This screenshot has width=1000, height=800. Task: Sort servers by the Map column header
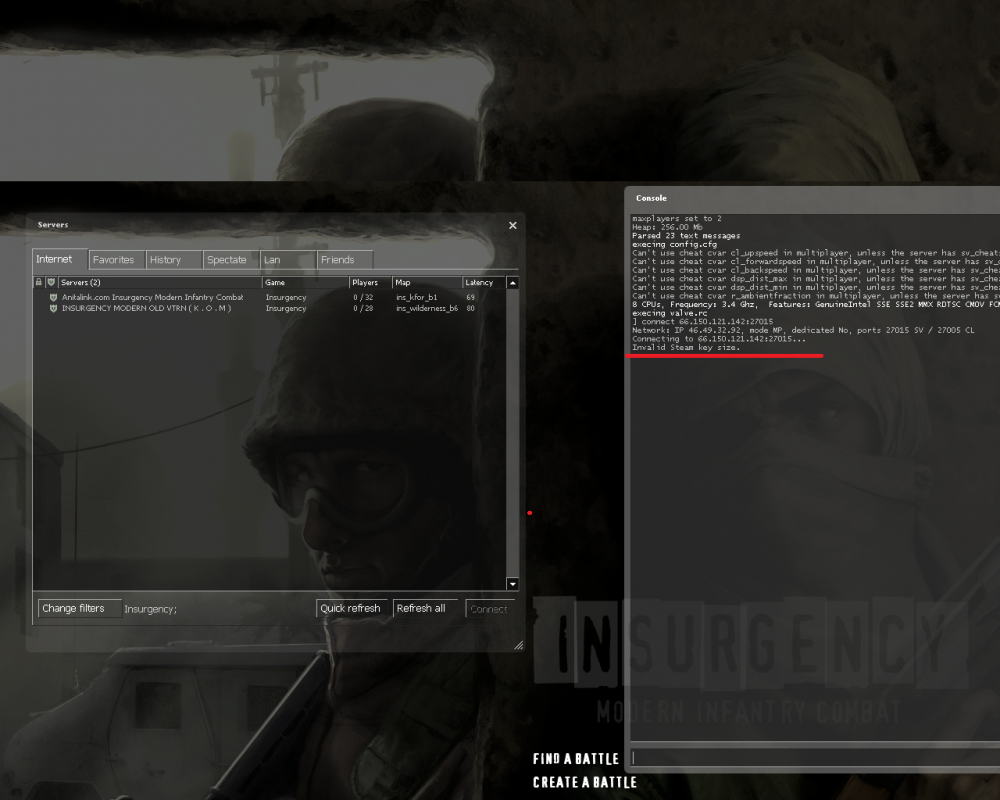point(425,283)
